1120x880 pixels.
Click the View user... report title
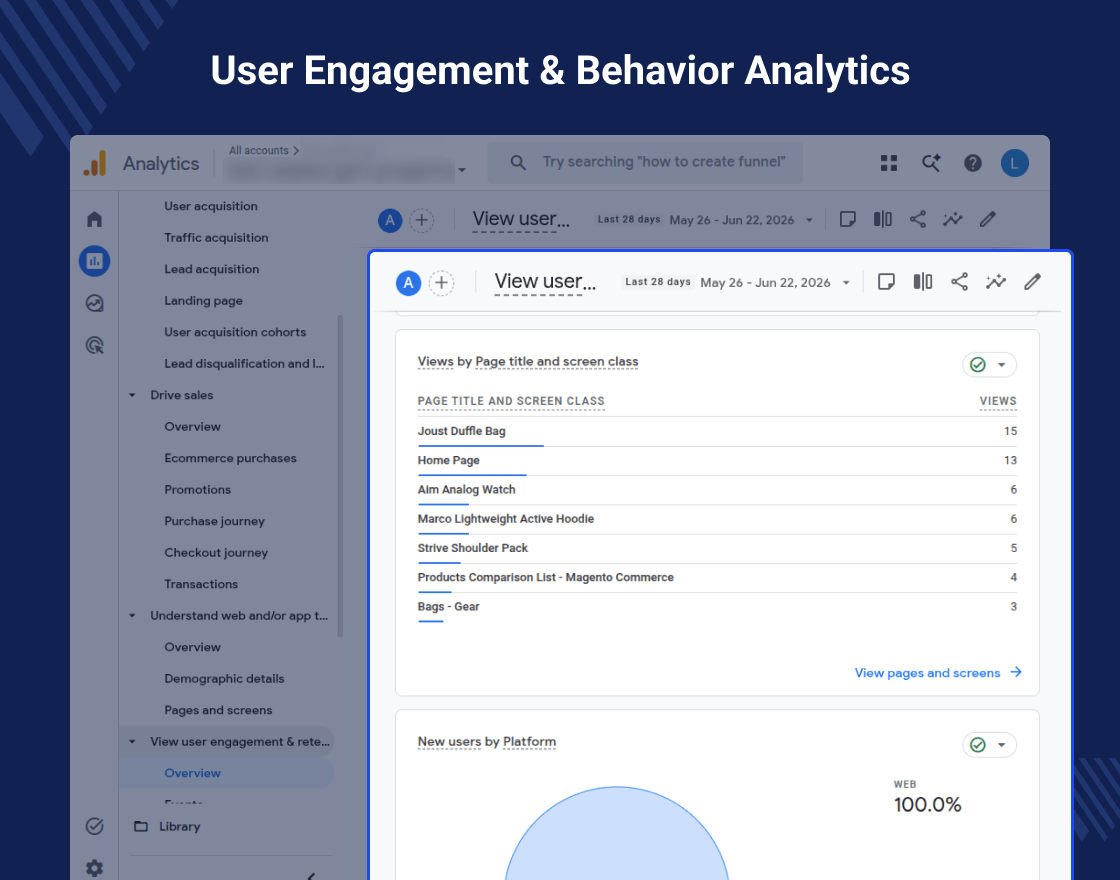[x=545, y=282]
